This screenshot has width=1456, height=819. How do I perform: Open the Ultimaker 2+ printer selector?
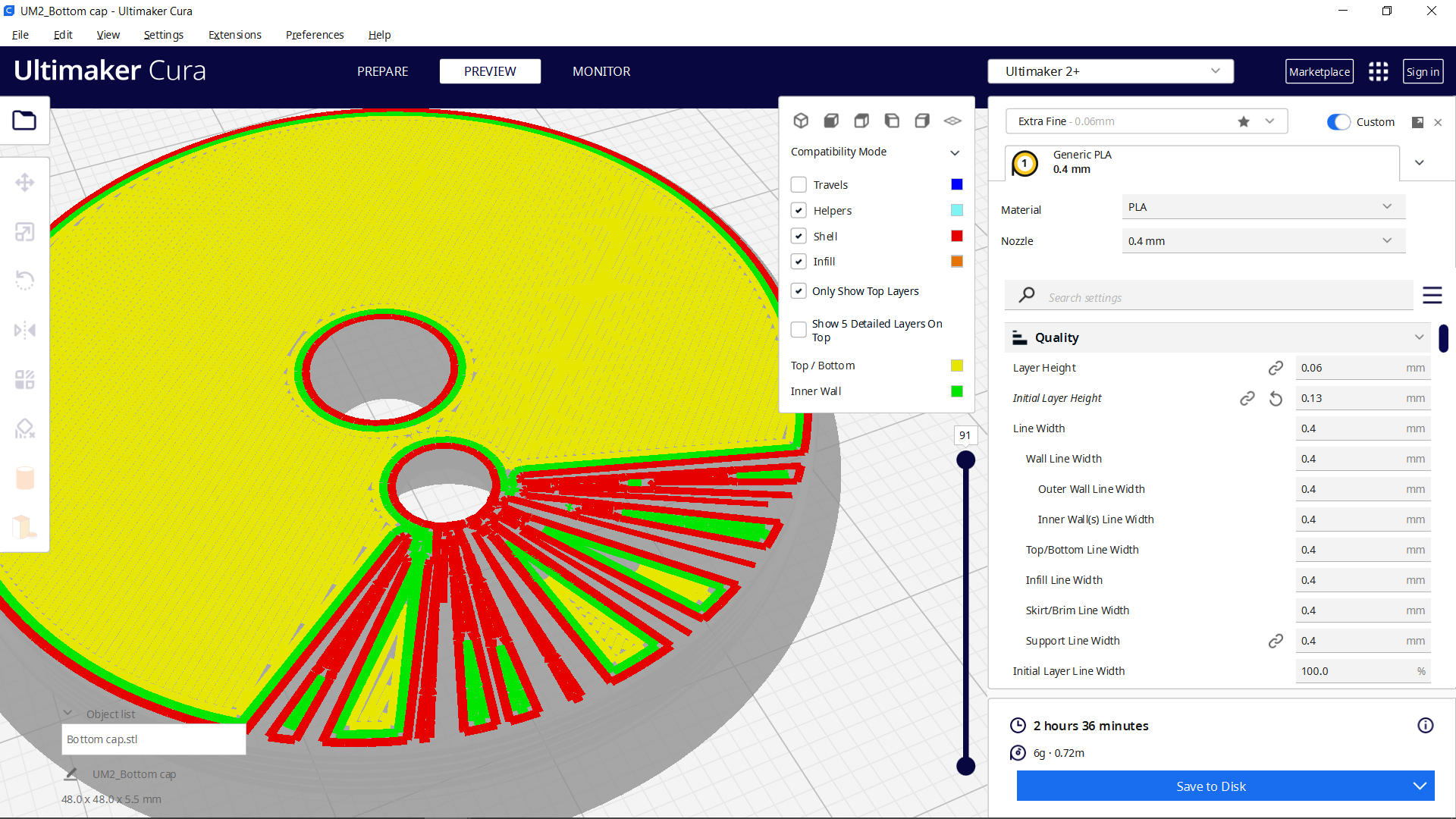click(x=1109, y=71)
